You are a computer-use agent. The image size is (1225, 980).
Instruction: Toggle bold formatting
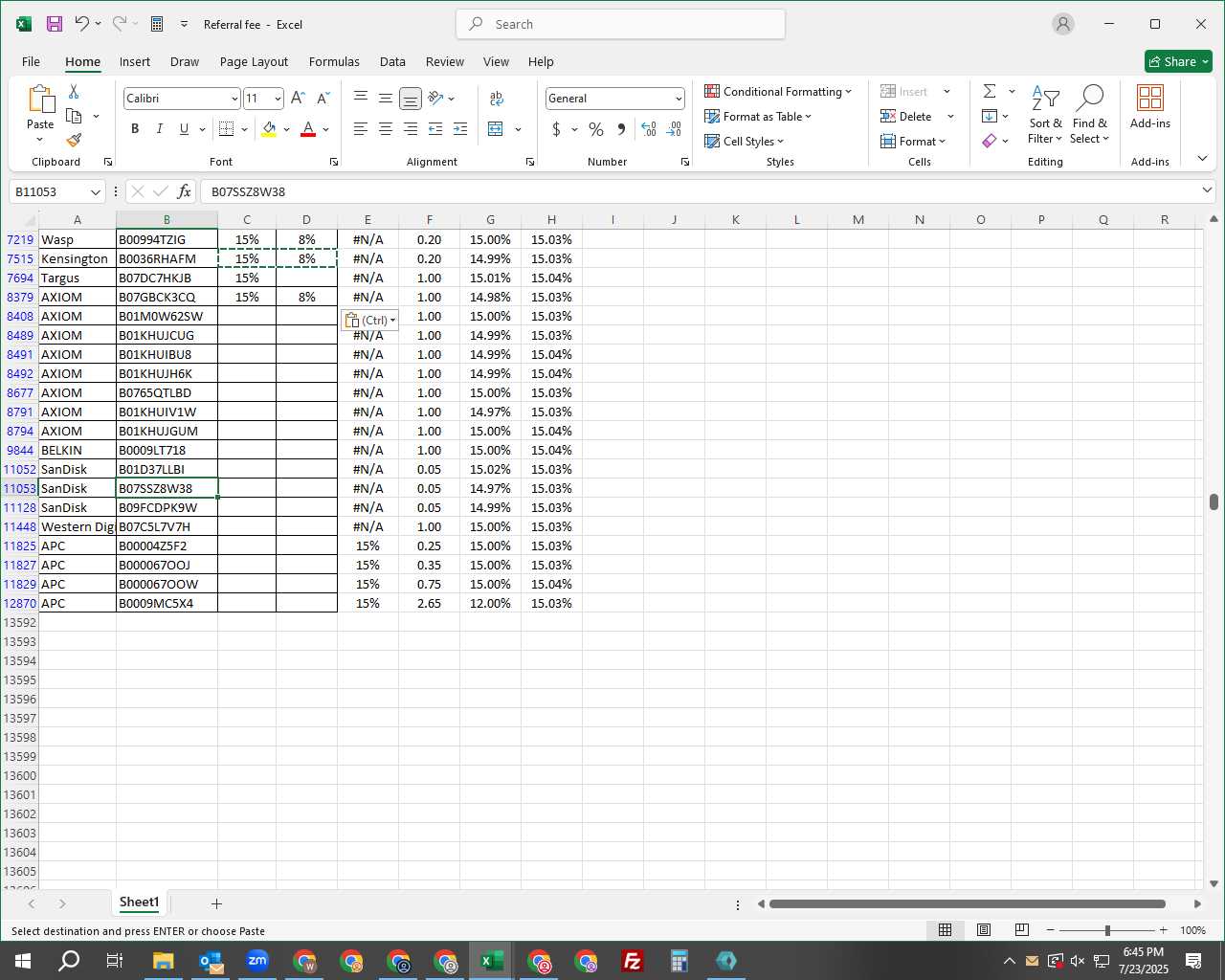click(135, 129)
